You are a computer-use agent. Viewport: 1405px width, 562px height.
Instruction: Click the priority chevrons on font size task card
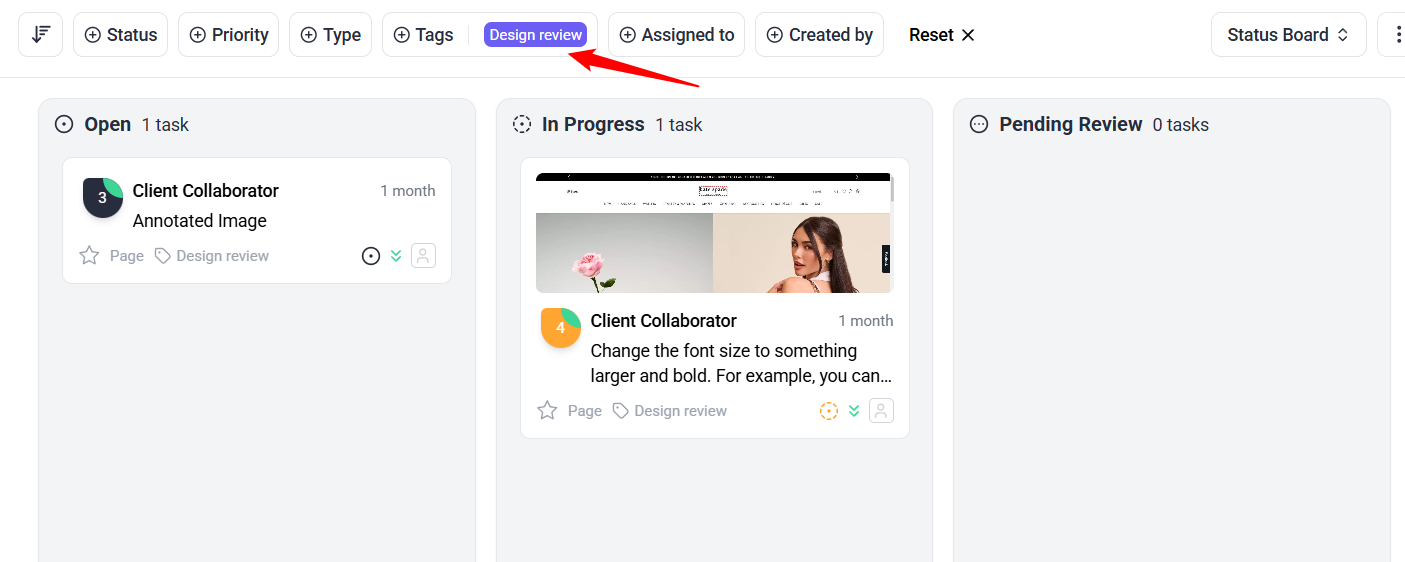(x=854, y=411)
